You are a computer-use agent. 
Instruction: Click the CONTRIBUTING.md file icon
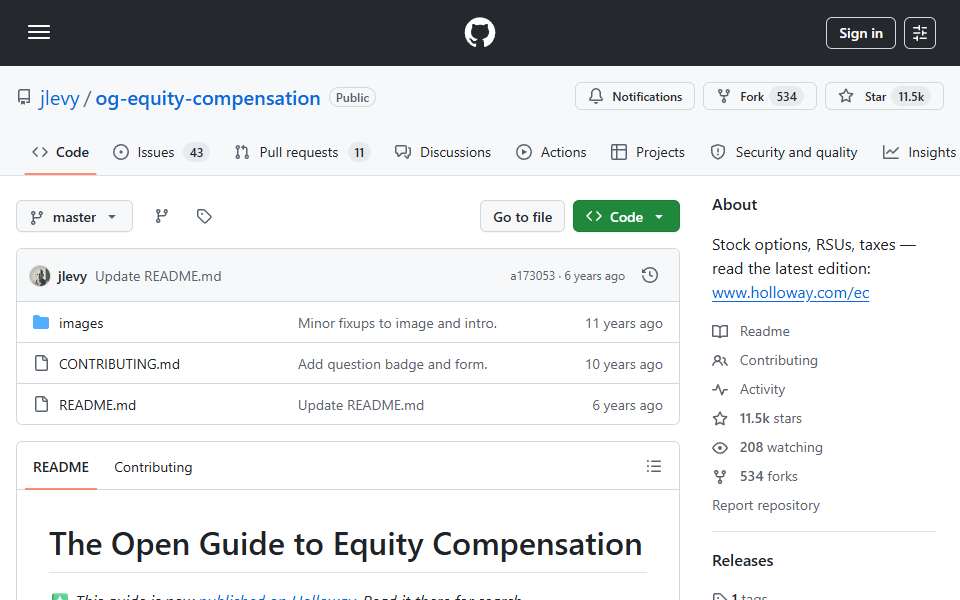pos(41,363)
